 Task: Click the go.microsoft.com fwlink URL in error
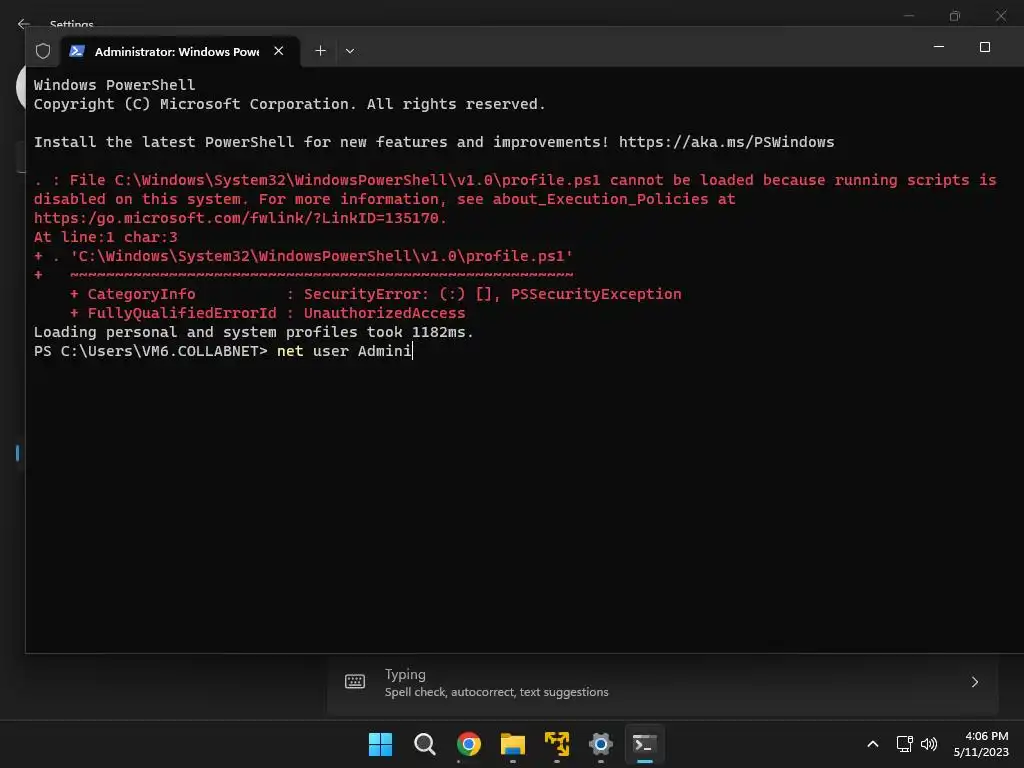[x=240, y=218]
